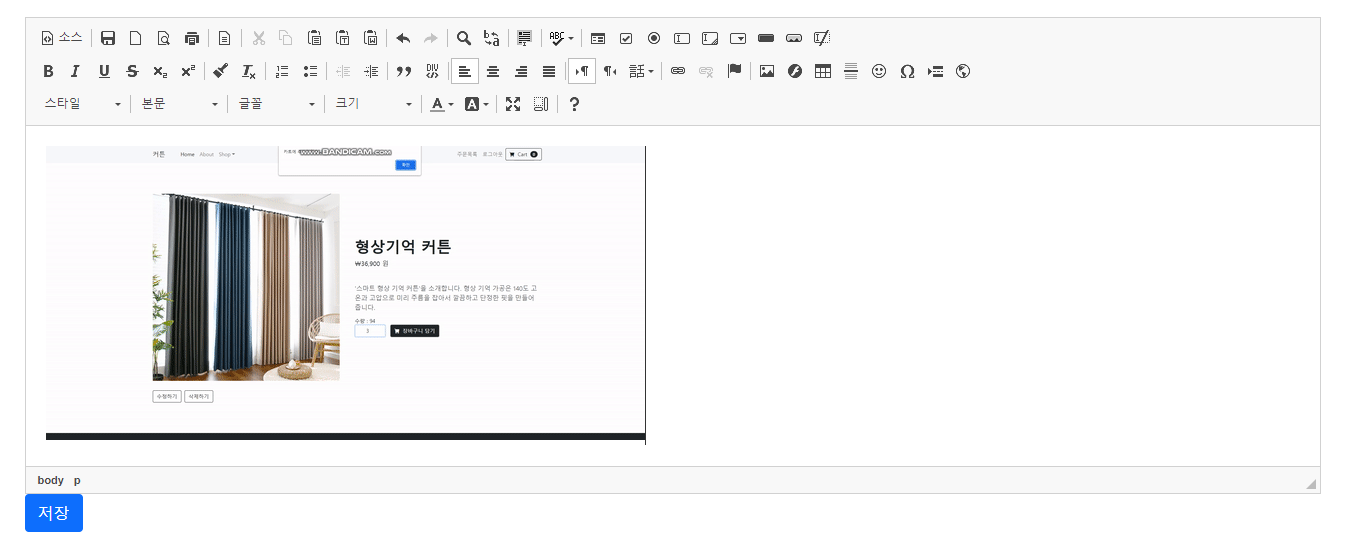This screenshot has width=1345, height=540.
Task: Insert a smiley emoticon
Action: pyautogui.click(x=879, y=71)
